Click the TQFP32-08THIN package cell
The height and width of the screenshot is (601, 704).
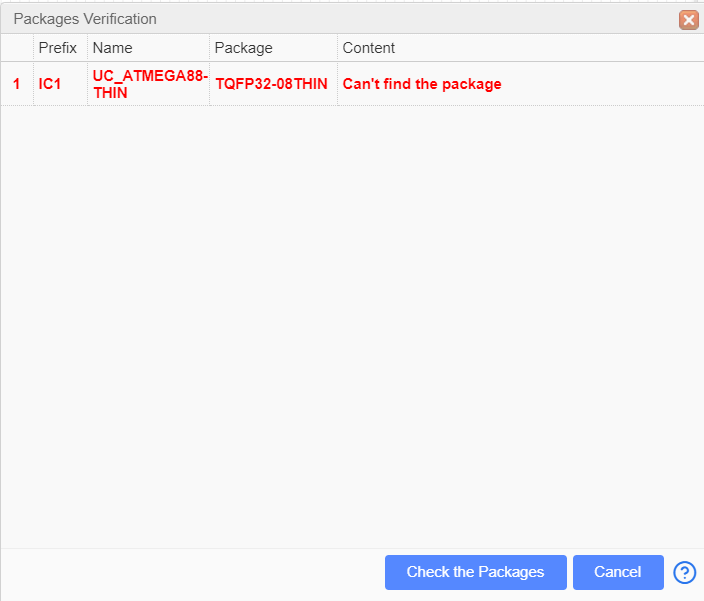(272, 84)
